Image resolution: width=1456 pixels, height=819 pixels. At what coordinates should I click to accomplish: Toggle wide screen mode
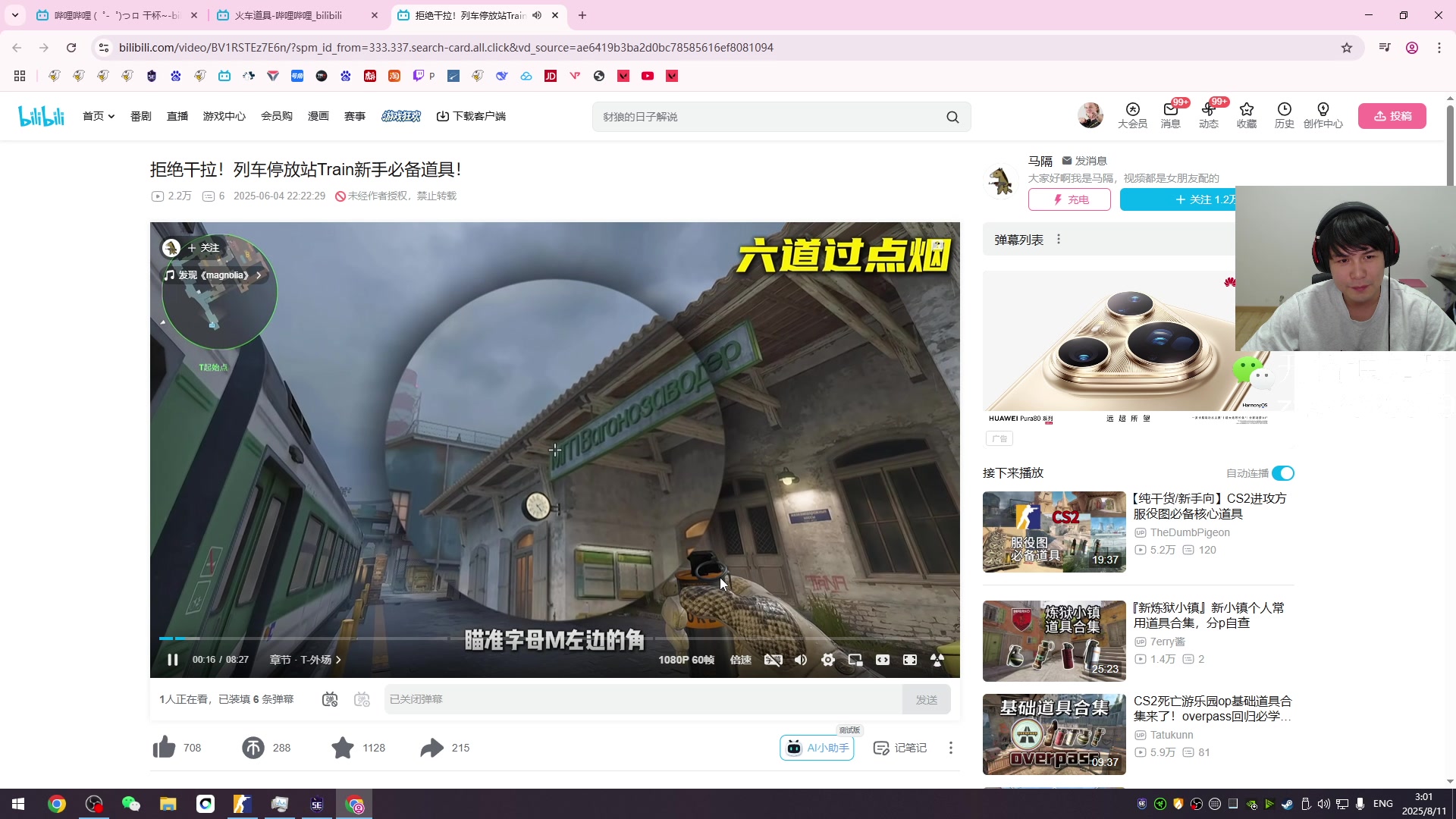point(883,660)
